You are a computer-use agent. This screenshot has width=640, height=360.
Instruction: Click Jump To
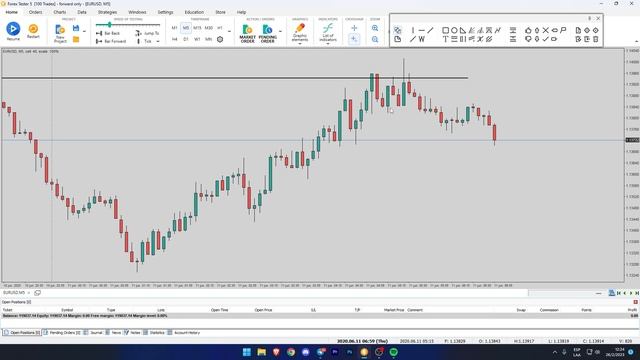[147, 33]
